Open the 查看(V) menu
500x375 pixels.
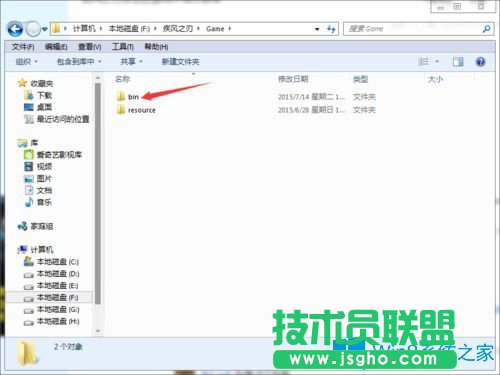(90, 47)
